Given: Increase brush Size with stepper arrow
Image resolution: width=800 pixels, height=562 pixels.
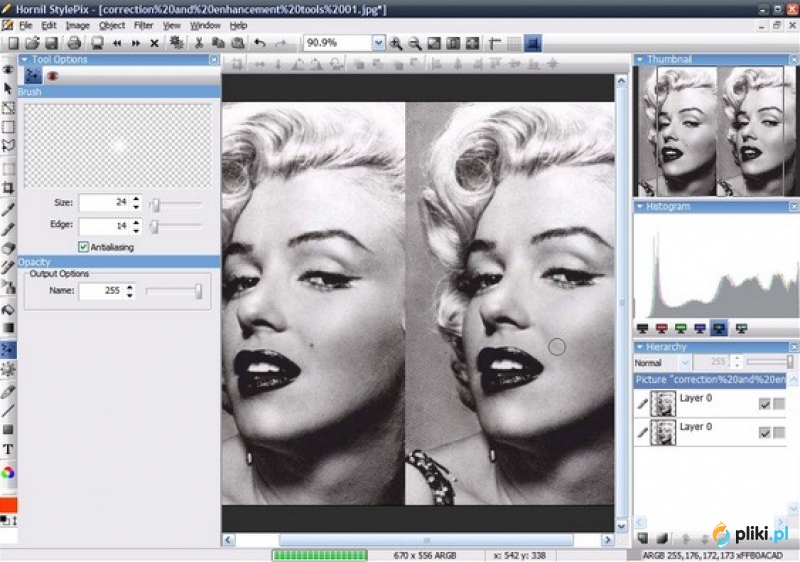Looking at the screenshot, I should point(136,199).
